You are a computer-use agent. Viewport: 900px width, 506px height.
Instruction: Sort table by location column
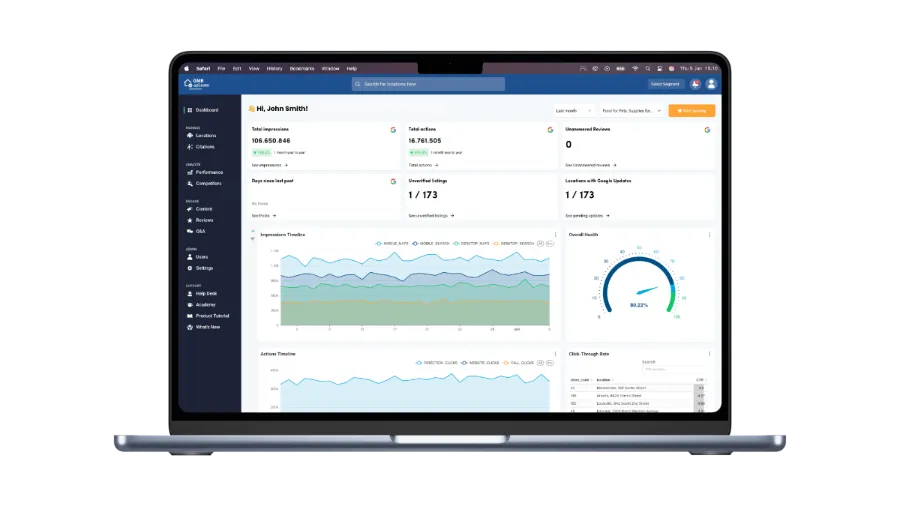[x=604, y=380]
